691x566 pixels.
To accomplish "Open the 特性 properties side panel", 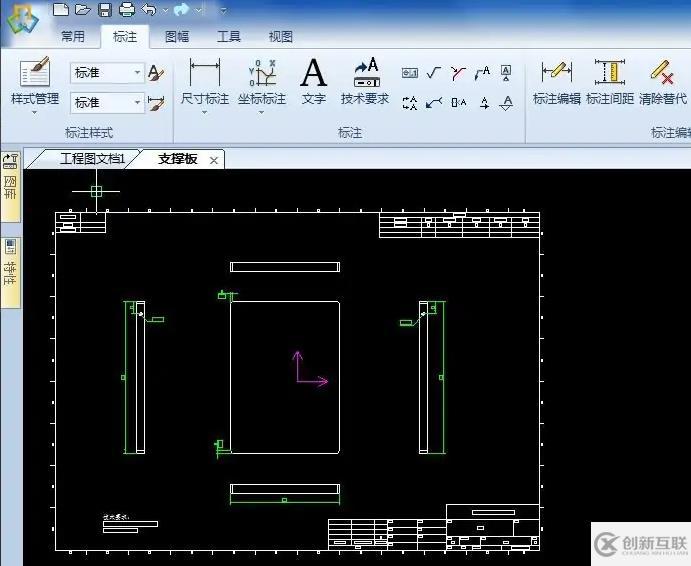I will point(10,272).
